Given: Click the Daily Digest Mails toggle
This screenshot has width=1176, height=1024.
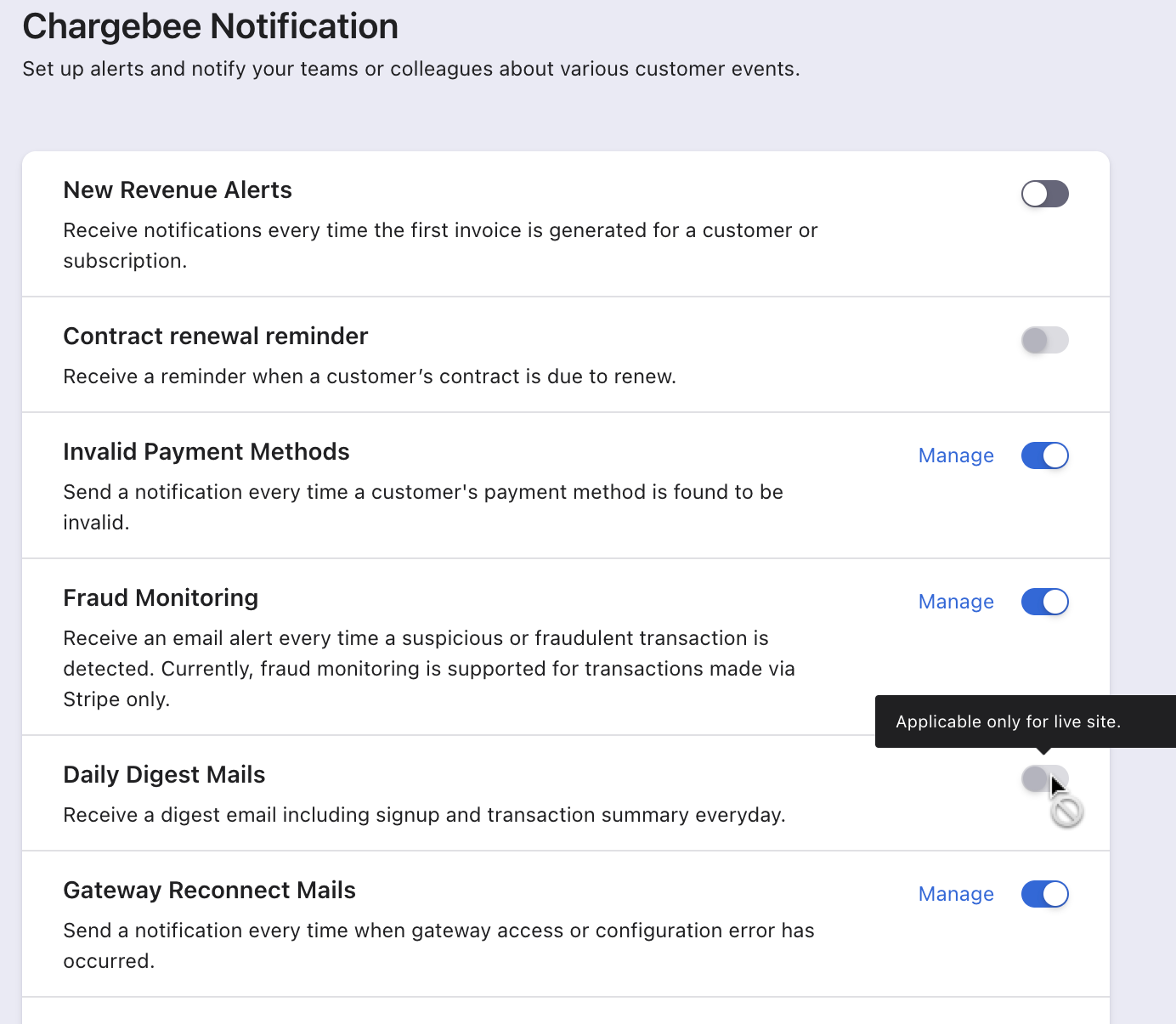Looking at the screenshot, I should [x=1044, y=778].
